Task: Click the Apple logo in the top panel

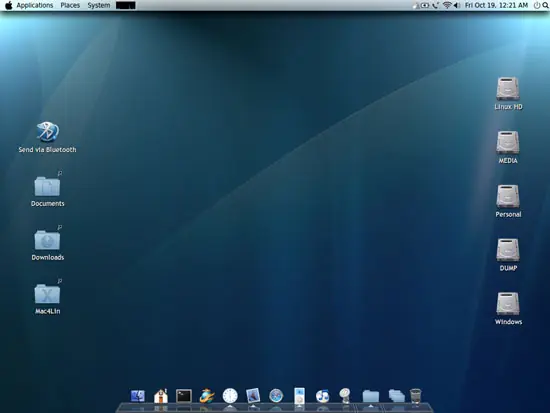Action: coord(8,5)
